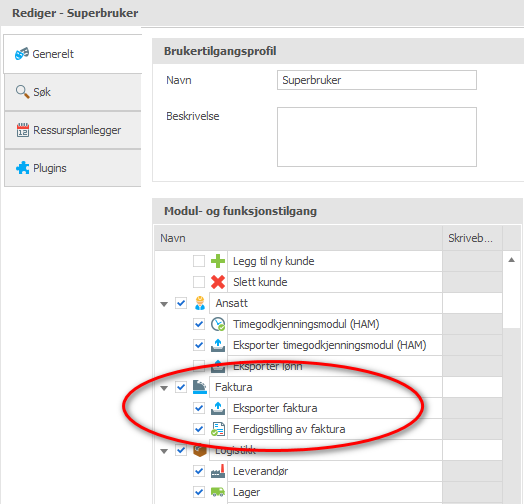This screenshot has height=504, width=524.
Task: Click the document icon for Ferdigstilling av faktura
Action: pos(218,429)
